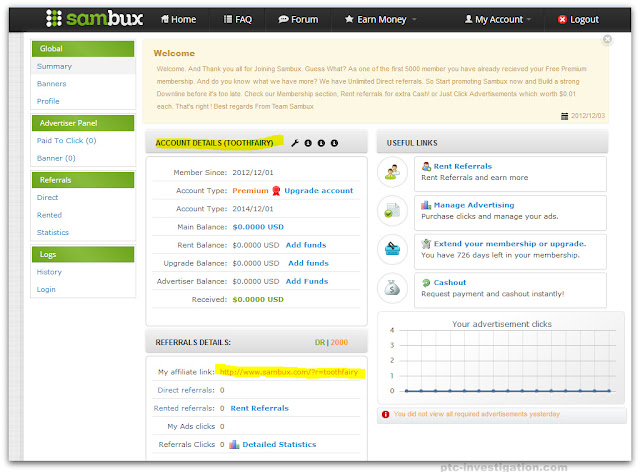Viewport: 640px width, 472px height.
Task: Close the Welcome message box
Action: click(607, 39)
